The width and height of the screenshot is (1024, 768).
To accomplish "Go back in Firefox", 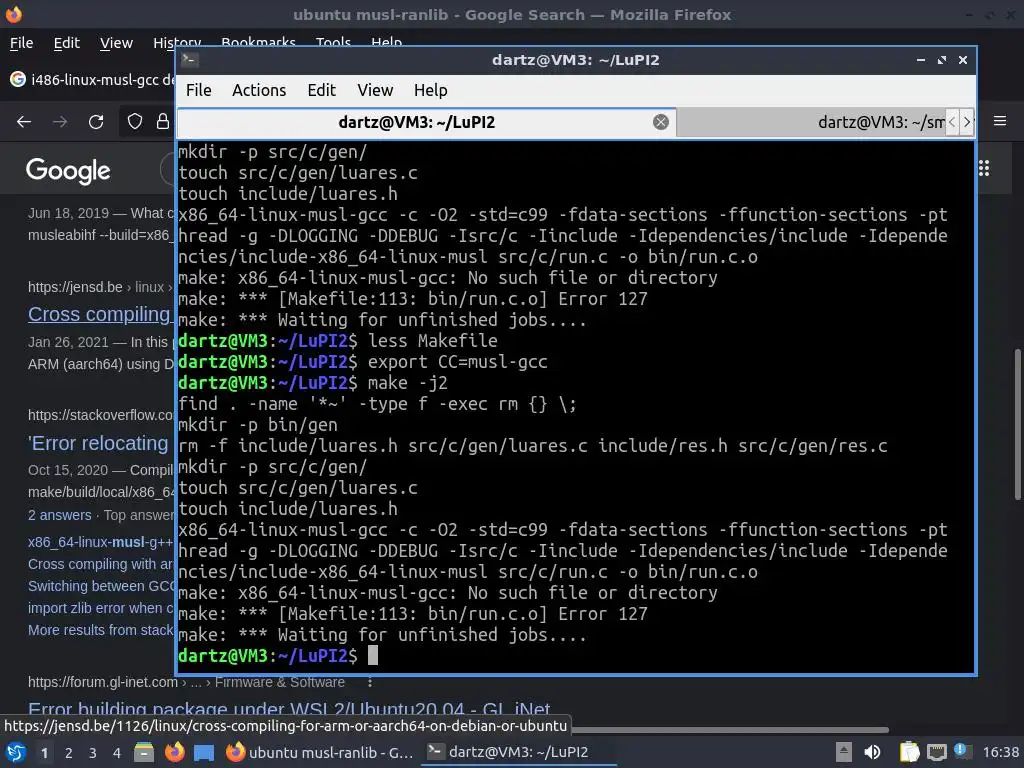I will coord(24,121).
